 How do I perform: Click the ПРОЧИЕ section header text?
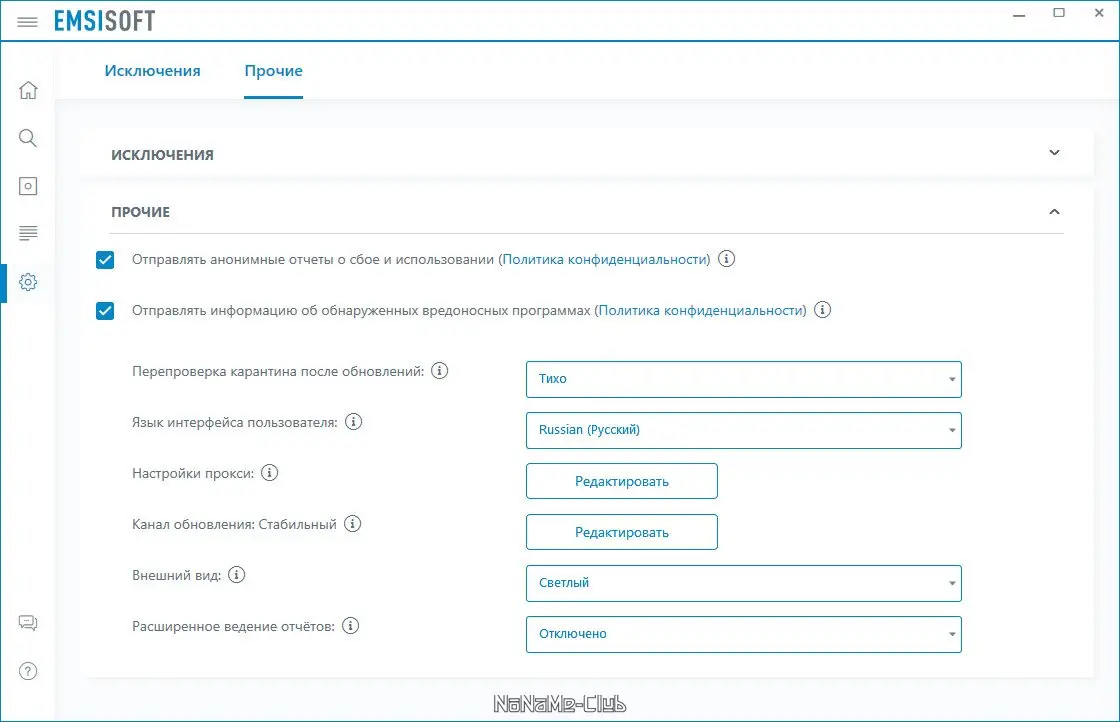(140, 212)
